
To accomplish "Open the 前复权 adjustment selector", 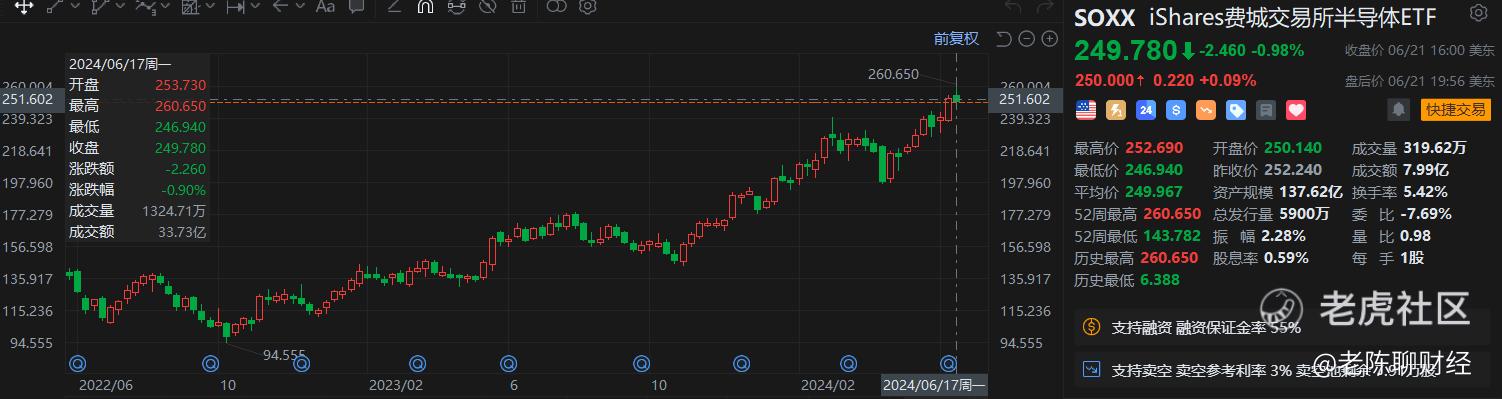I will pyautogui.click(x=957, y=39).
